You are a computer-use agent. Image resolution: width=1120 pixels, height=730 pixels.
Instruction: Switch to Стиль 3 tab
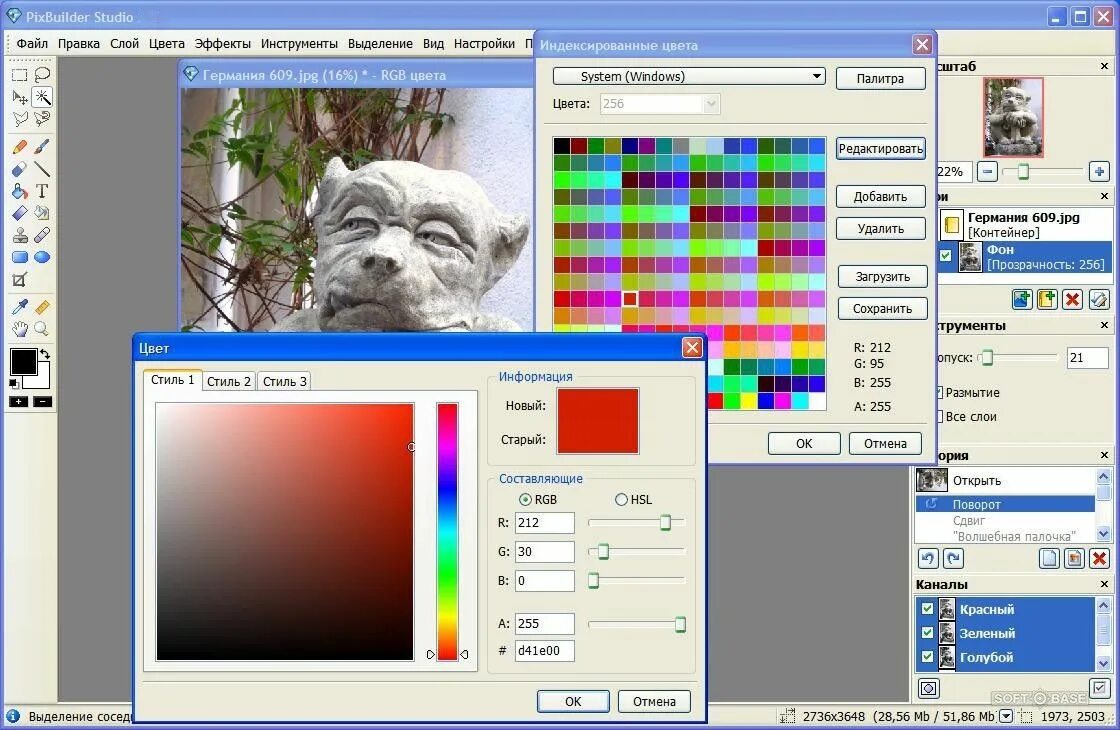point(284,381)
